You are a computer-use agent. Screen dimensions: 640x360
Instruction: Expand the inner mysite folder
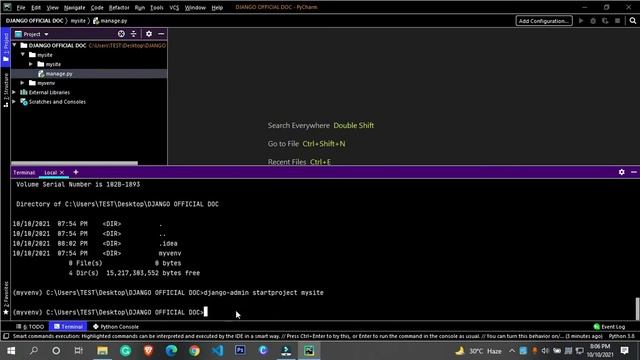(31, 64)
